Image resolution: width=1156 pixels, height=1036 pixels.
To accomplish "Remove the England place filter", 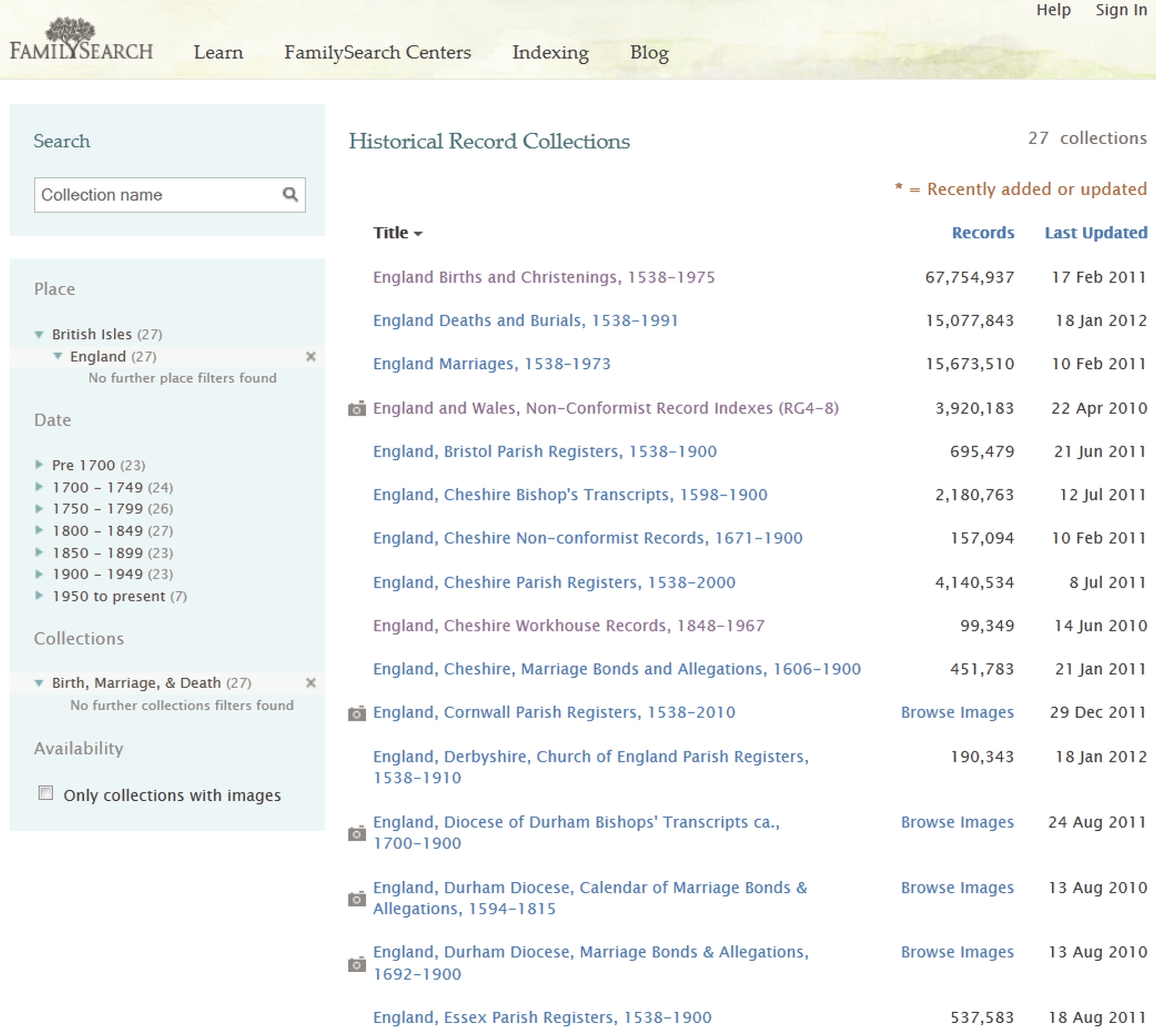I will 311,357.
